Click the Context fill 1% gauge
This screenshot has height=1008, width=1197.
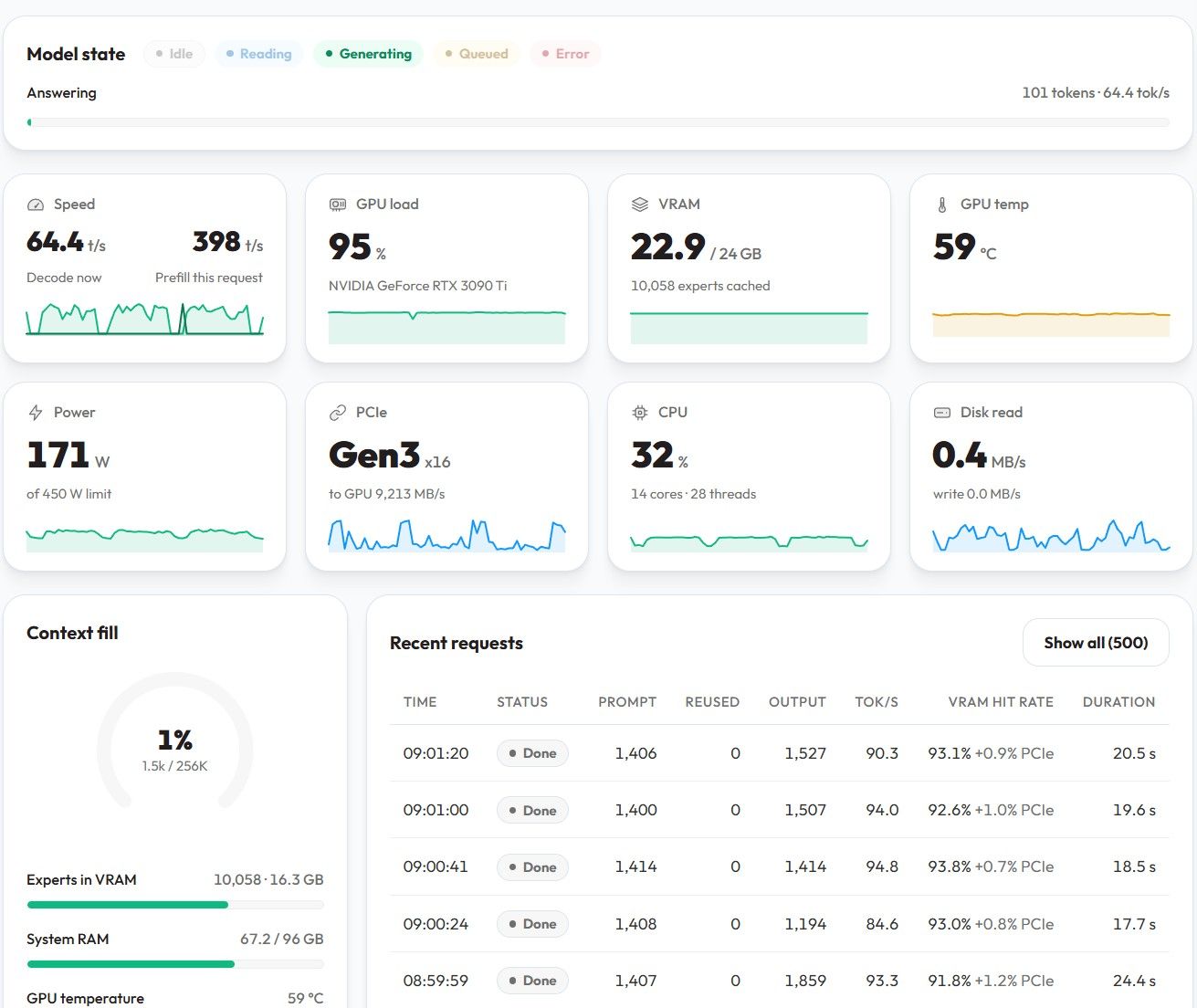175,741
